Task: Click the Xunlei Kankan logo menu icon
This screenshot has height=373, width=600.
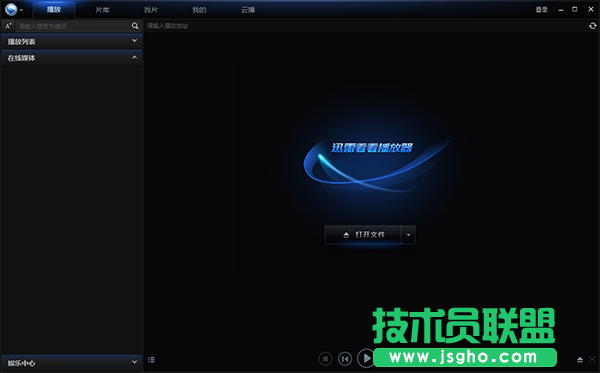Action: pyautogui.click(x=11, y=10)
